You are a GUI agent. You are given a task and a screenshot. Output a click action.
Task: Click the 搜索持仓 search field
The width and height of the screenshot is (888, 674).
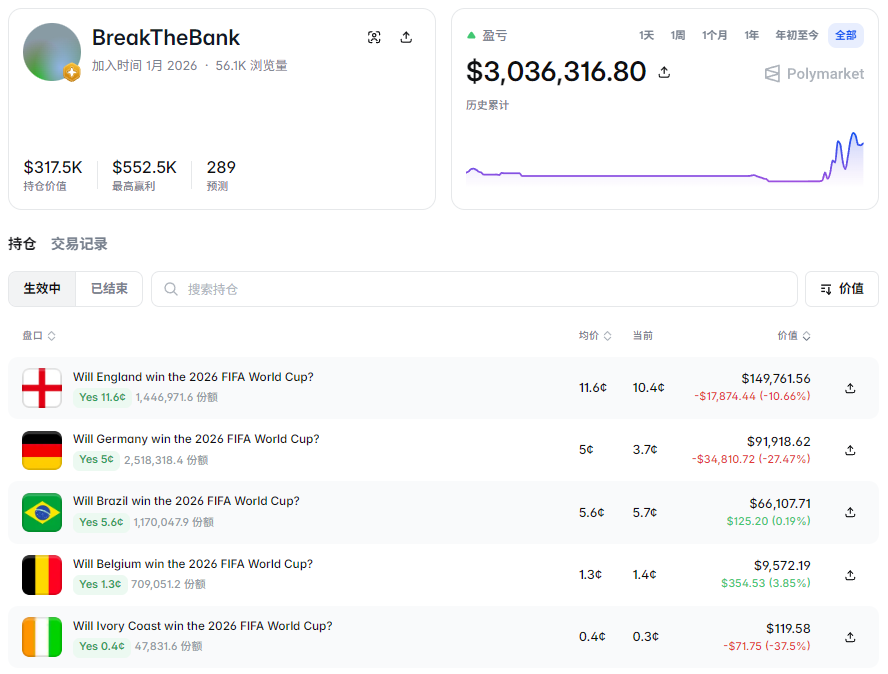tap(474, 289)
